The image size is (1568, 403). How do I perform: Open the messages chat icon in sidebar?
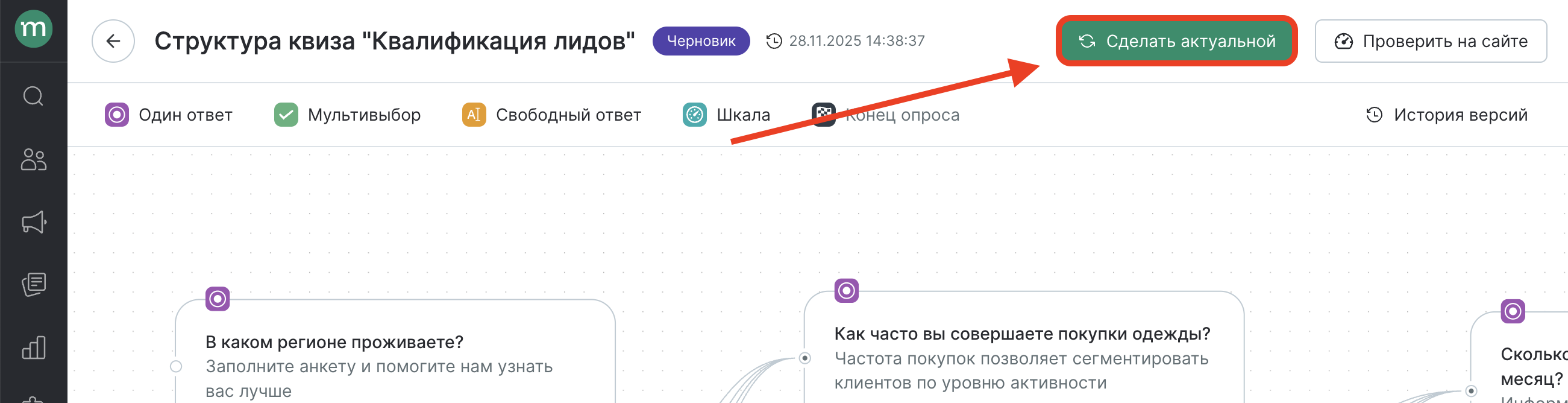34,285
